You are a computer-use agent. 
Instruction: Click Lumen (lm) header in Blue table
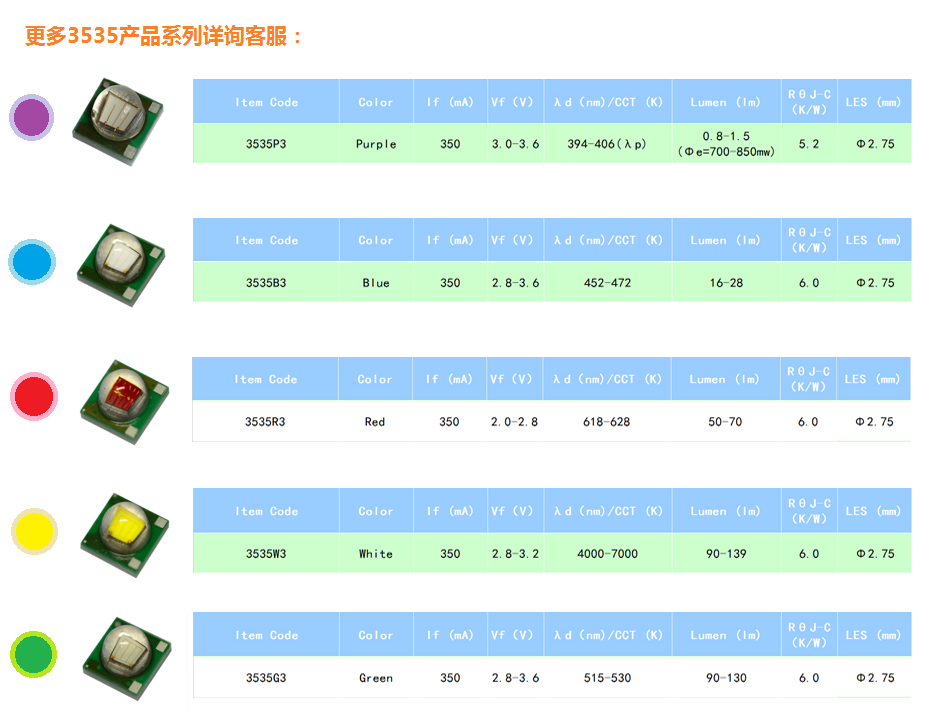pos(725,240)
